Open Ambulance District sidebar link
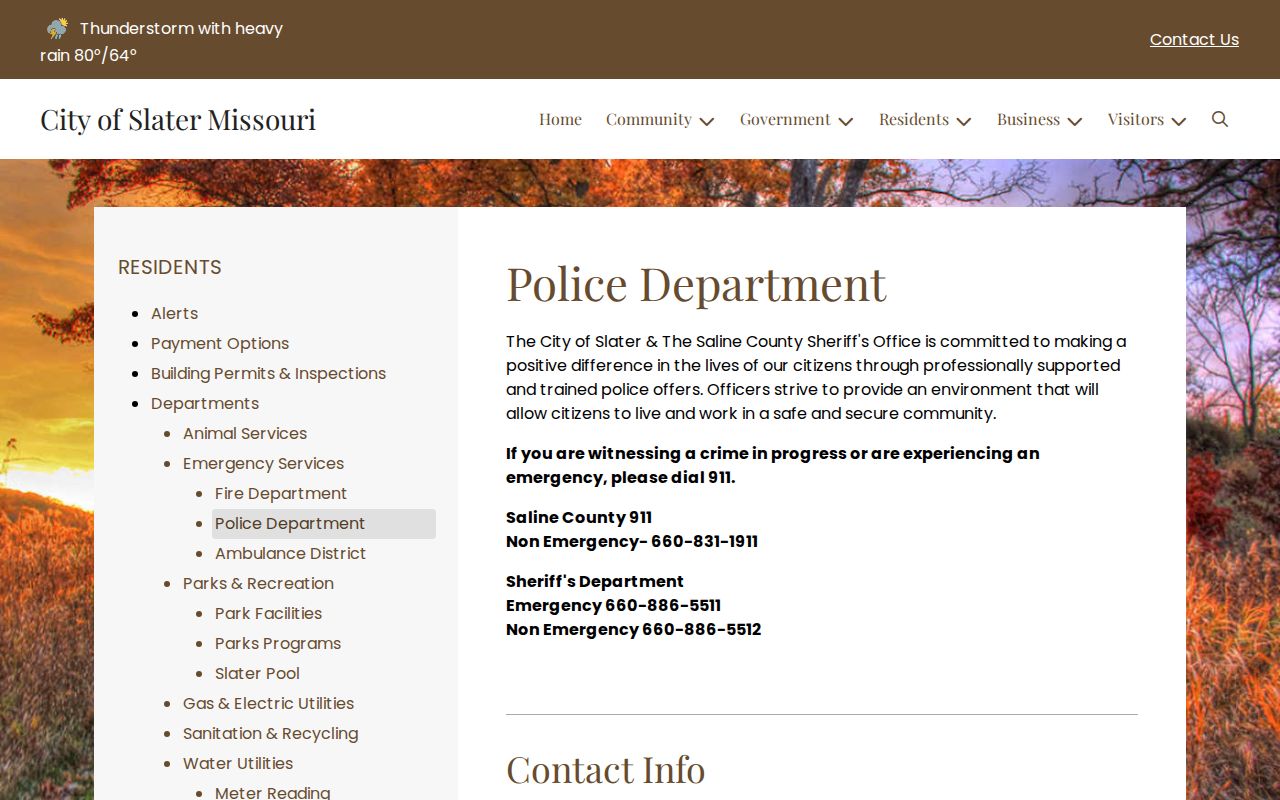1280x800 pixels. pyautogui.click(x=290, y=553)
